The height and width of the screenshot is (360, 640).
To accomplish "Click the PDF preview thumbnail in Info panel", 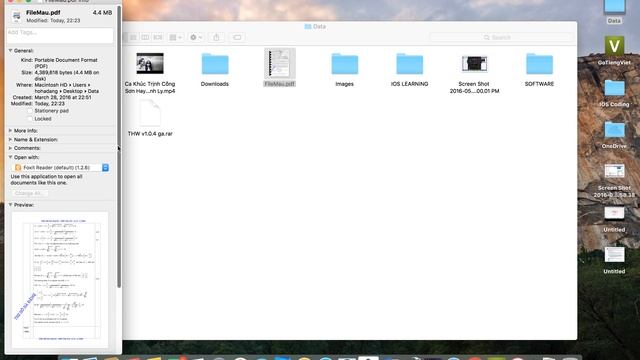I will point(60,280).
